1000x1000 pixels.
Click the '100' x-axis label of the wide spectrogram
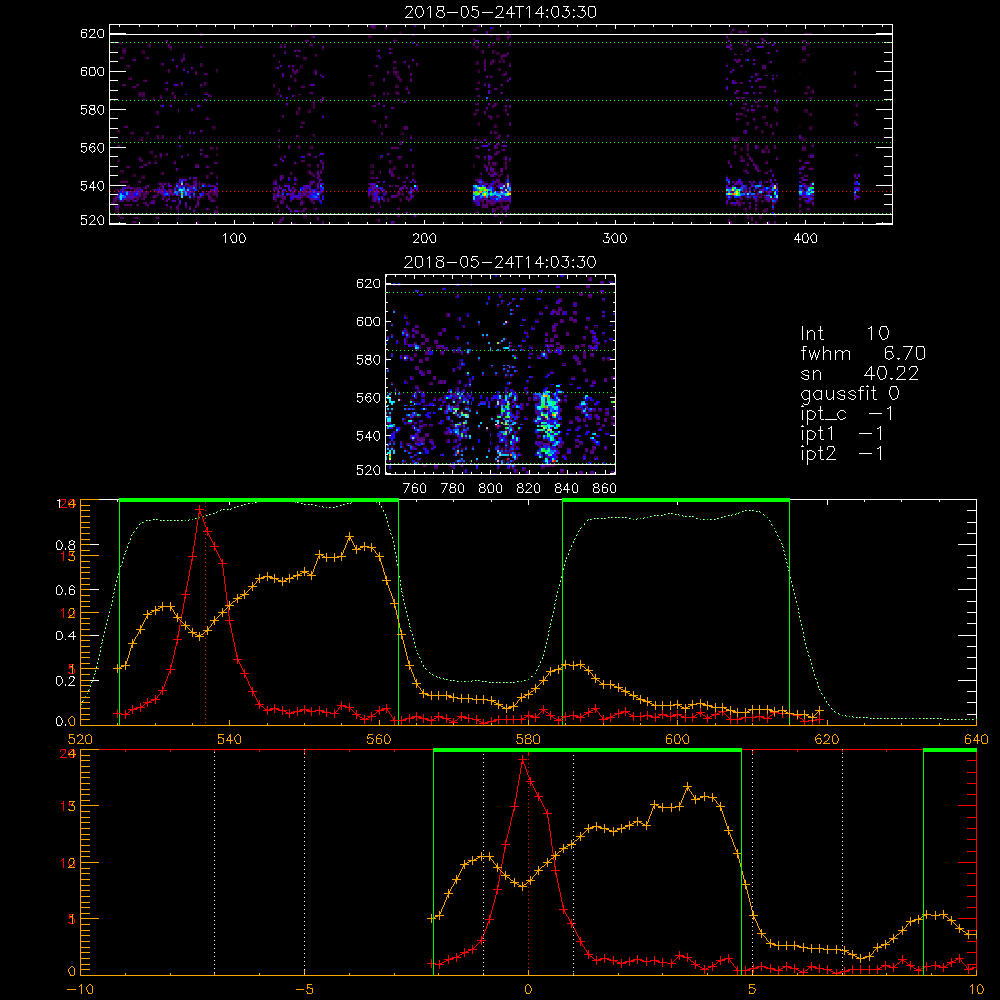(234, 239)
